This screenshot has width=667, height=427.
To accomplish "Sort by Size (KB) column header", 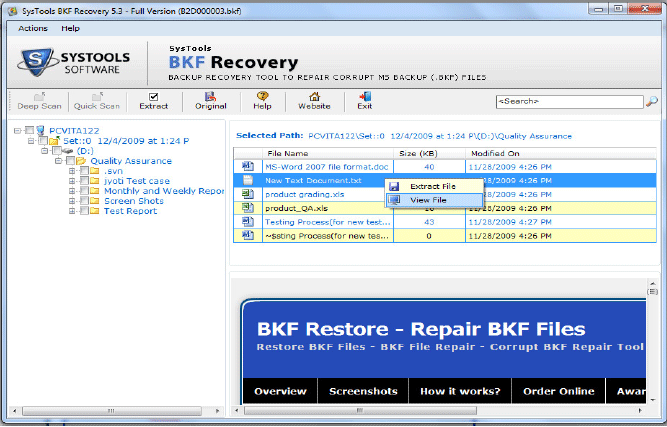I will coord(429,153).
